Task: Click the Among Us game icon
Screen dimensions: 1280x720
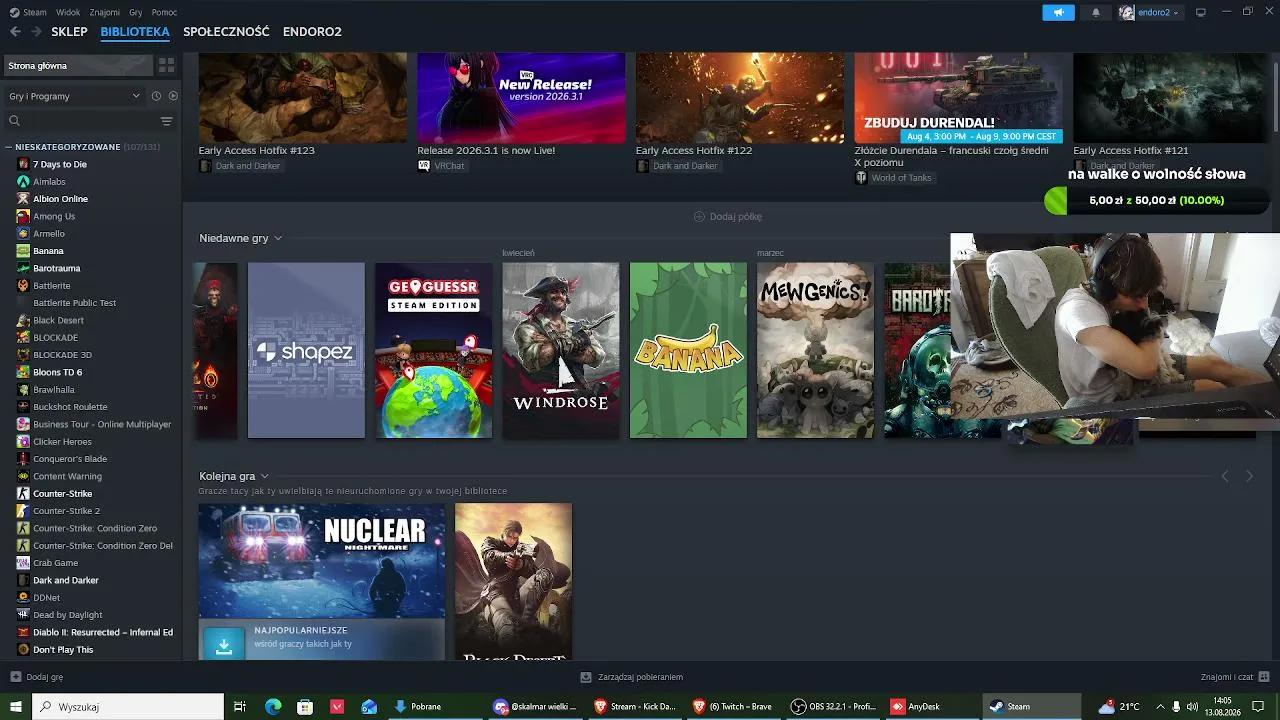Action: 23,216
